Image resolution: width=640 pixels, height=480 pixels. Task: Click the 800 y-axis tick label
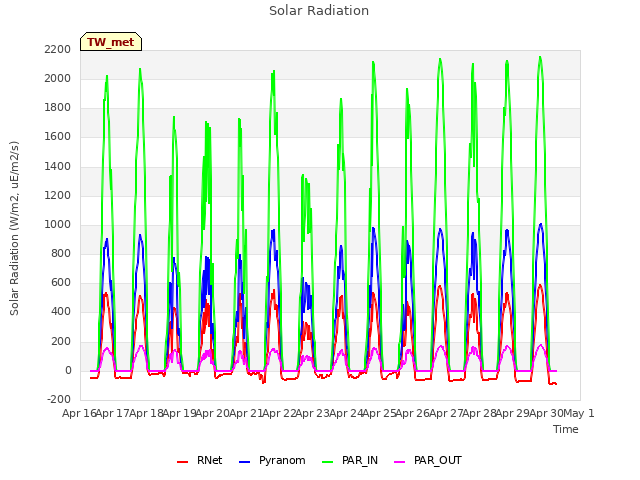click(61, 253)
